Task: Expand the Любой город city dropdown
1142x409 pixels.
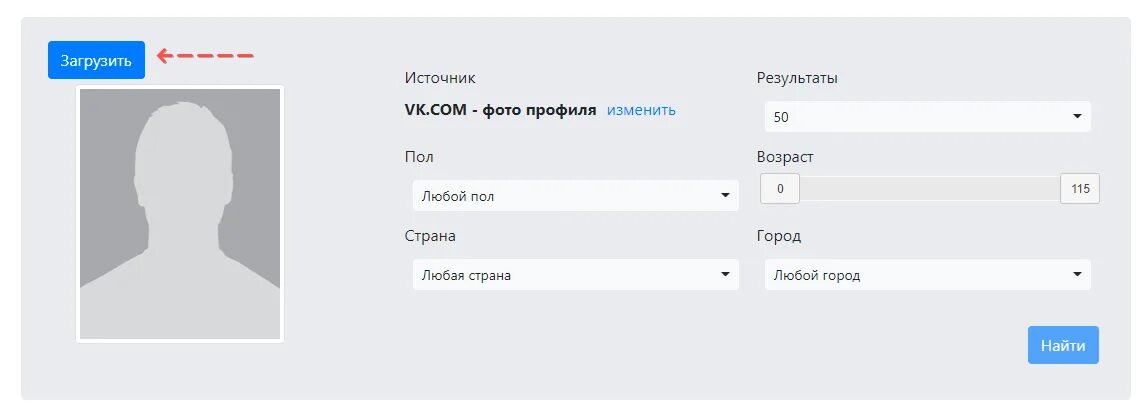Action: click(927, 275)
